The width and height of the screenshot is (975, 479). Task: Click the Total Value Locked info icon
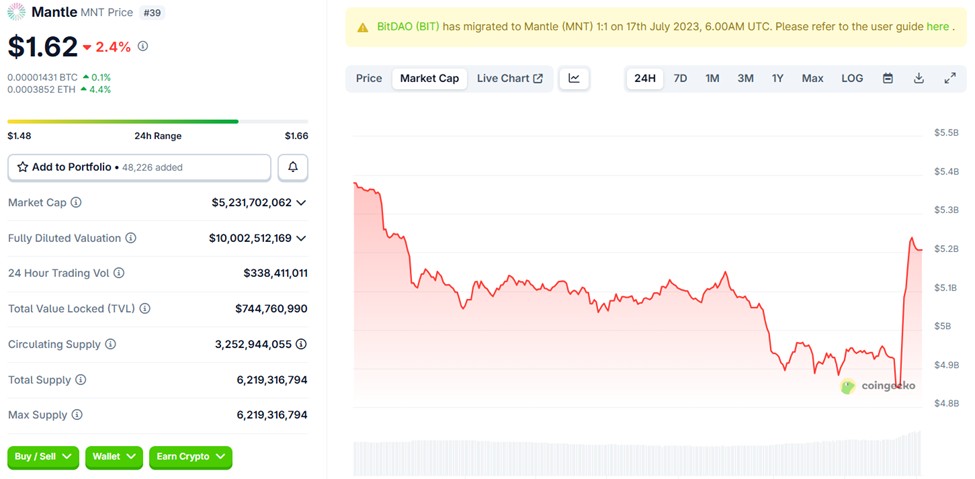(145, 309)
